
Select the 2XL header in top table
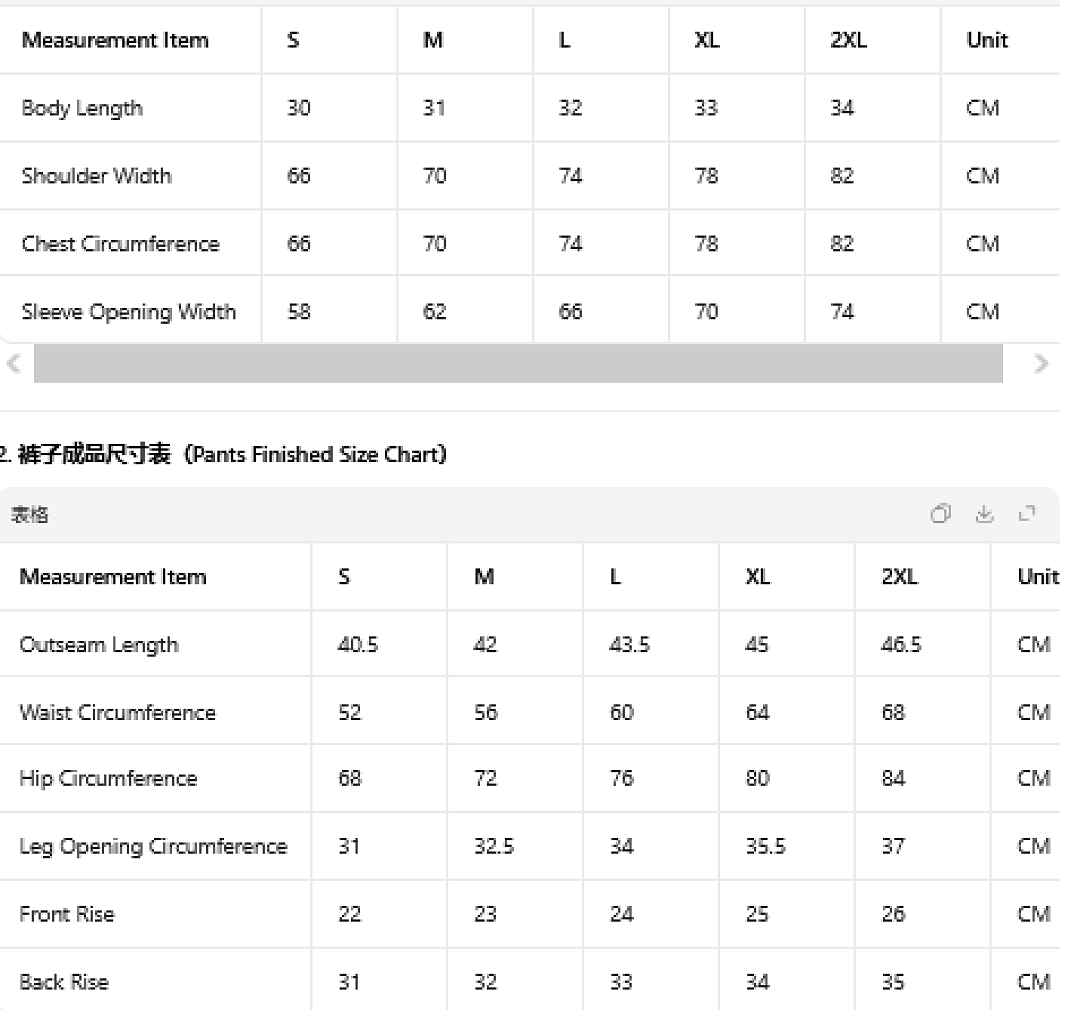(848, 40)
